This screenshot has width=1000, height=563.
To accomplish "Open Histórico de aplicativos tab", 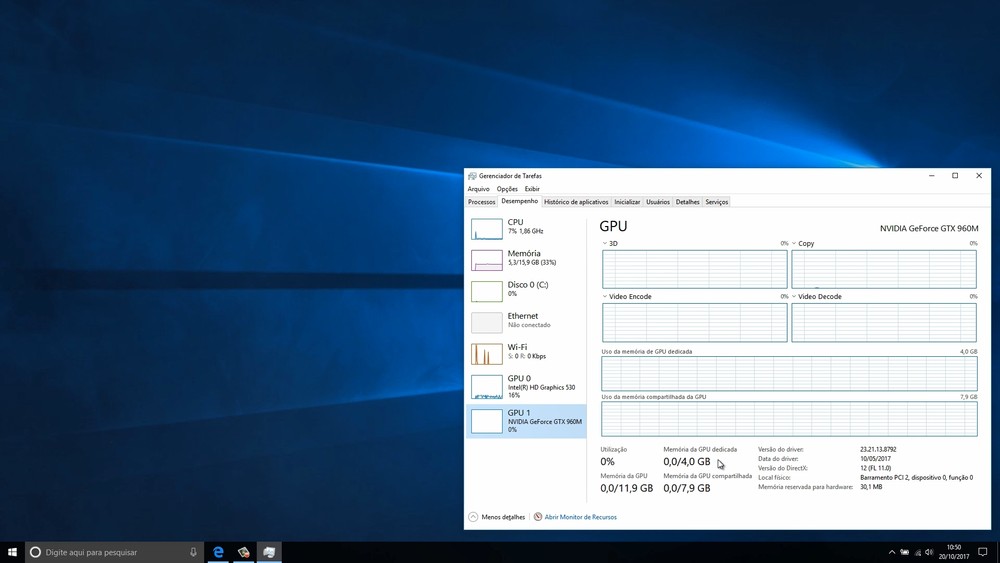I will (576, 202).
